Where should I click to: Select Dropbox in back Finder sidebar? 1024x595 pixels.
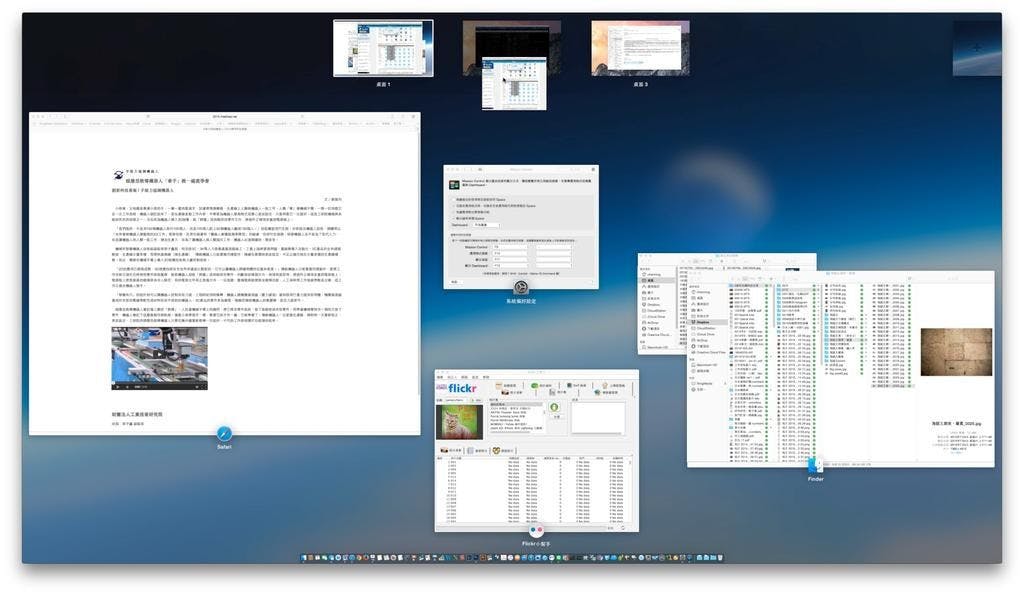point(654,304)
